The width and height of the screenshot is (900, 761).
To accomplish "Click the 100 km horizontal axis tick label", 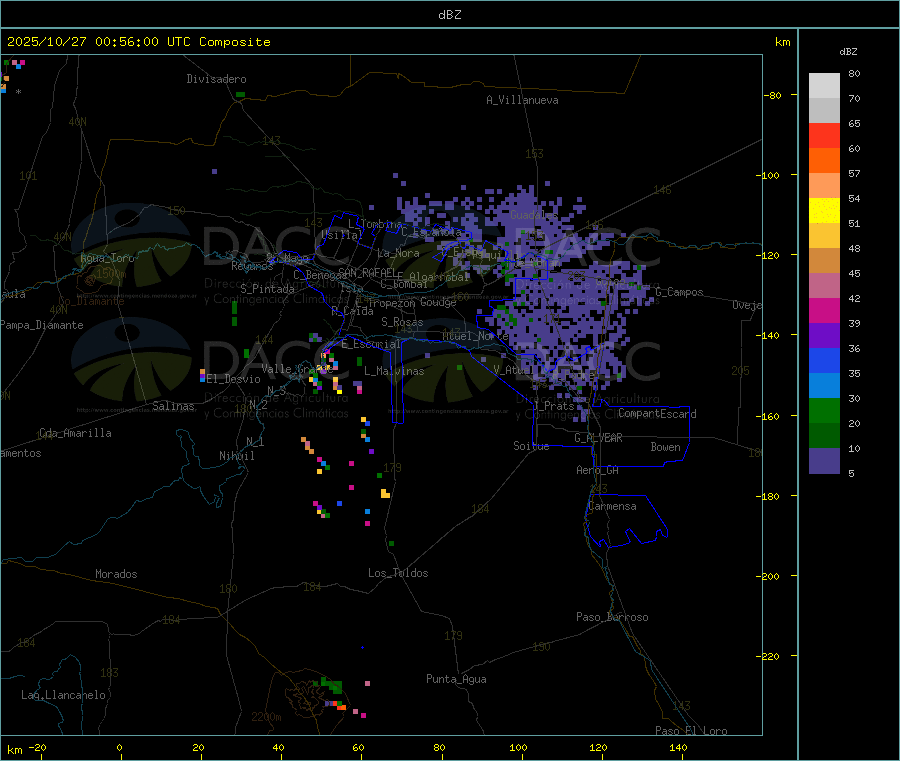I will tap(518, 747).
